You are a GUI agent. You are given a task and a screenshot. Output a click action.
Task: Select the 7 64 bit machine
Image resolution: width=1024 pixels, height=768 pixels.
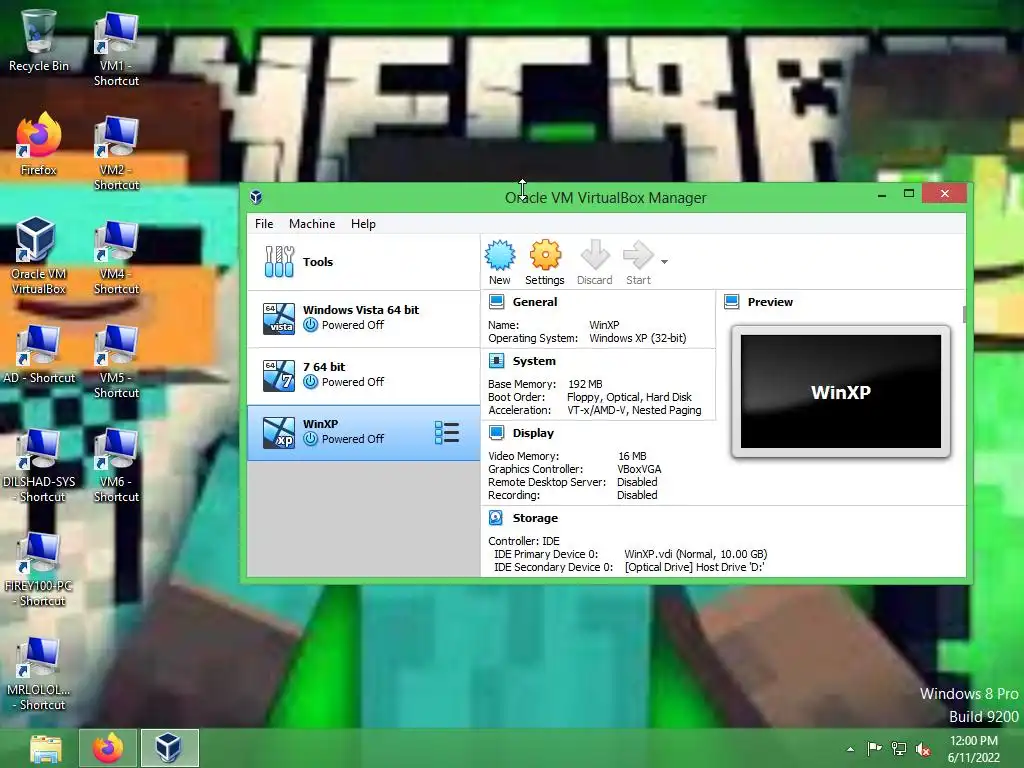click(x=364, y=376)
